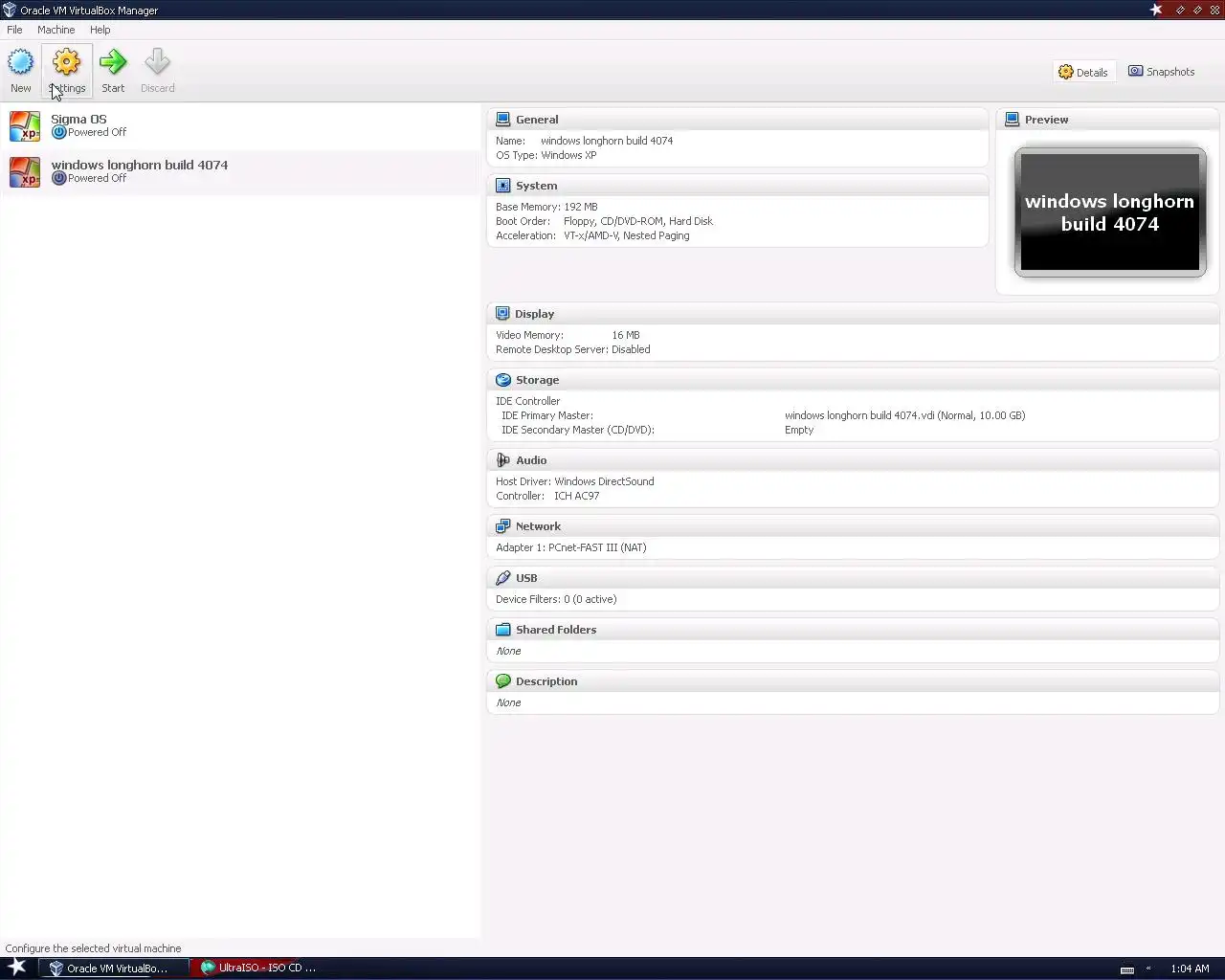This screenshot has height=980, width=1225.
Task: Open the Audio settings header link
Action: click(x=531, y=460)
